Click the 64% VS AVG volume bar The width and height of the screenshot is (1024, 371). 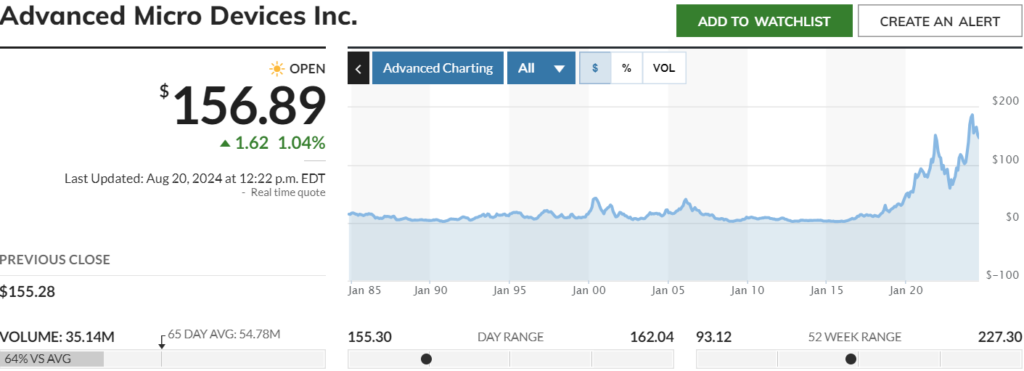click(52, 359)
